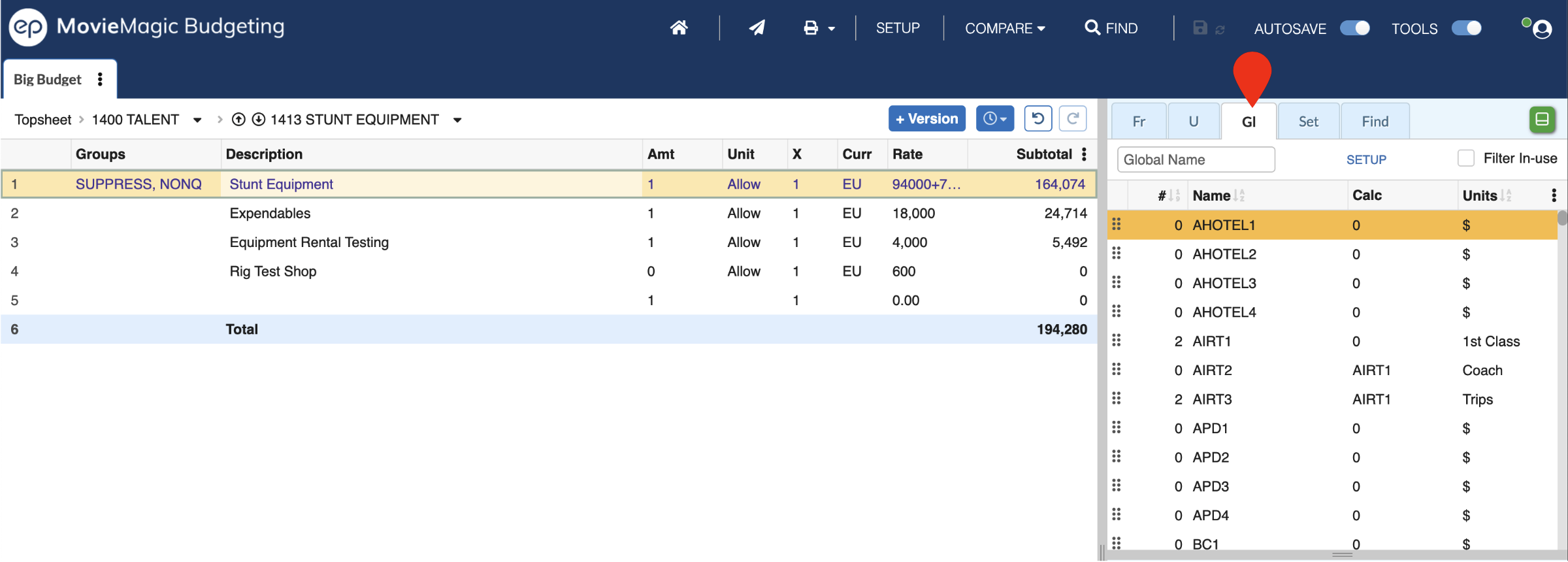This screenshot has height=562, width=1568.
Task: Select the Gl globals tab
Action: coord(1249,122)
